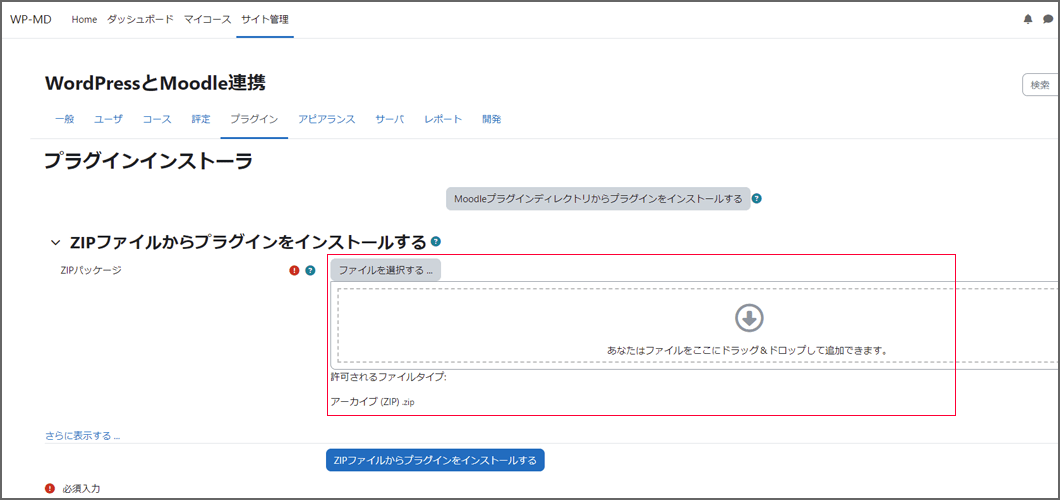The height and width of the screenshot is (500, 1060).
Task: Click the download arrow icon in drop zone
Action: click(749, 318)
